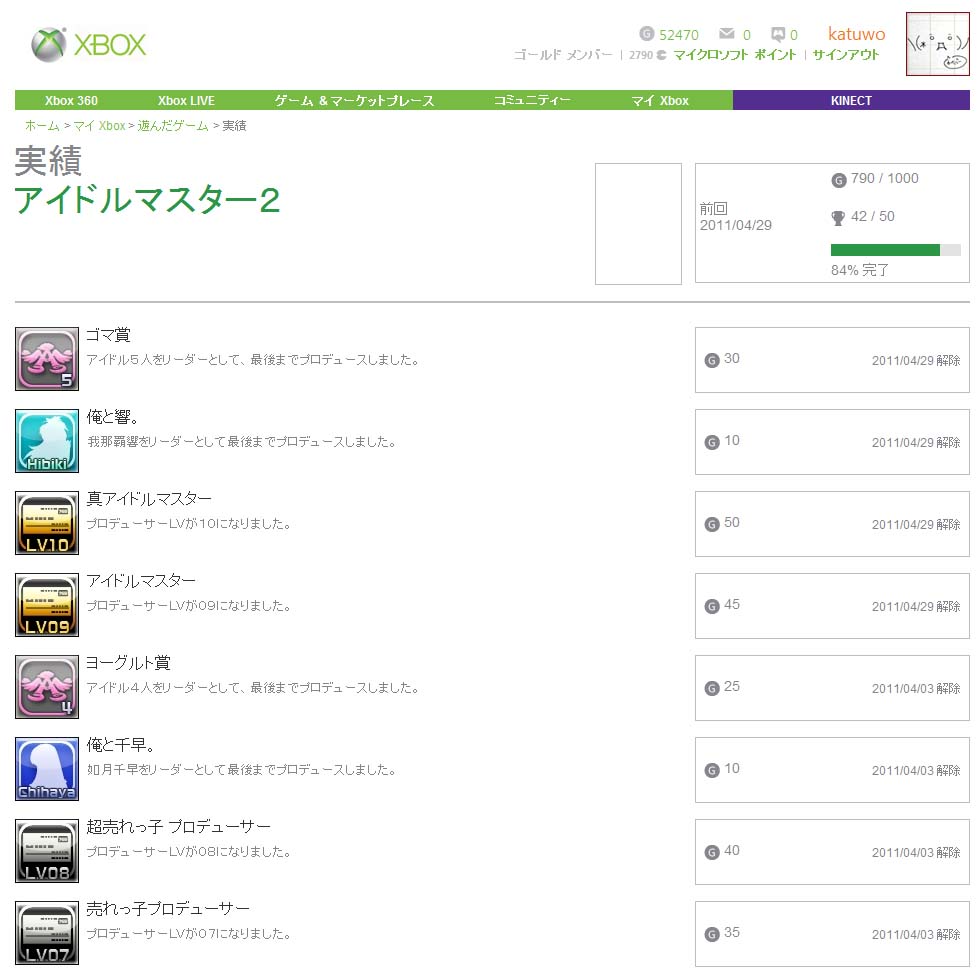
Task: Click the サインアウト link
Action: pyautogui.click(x=845, y=55)
